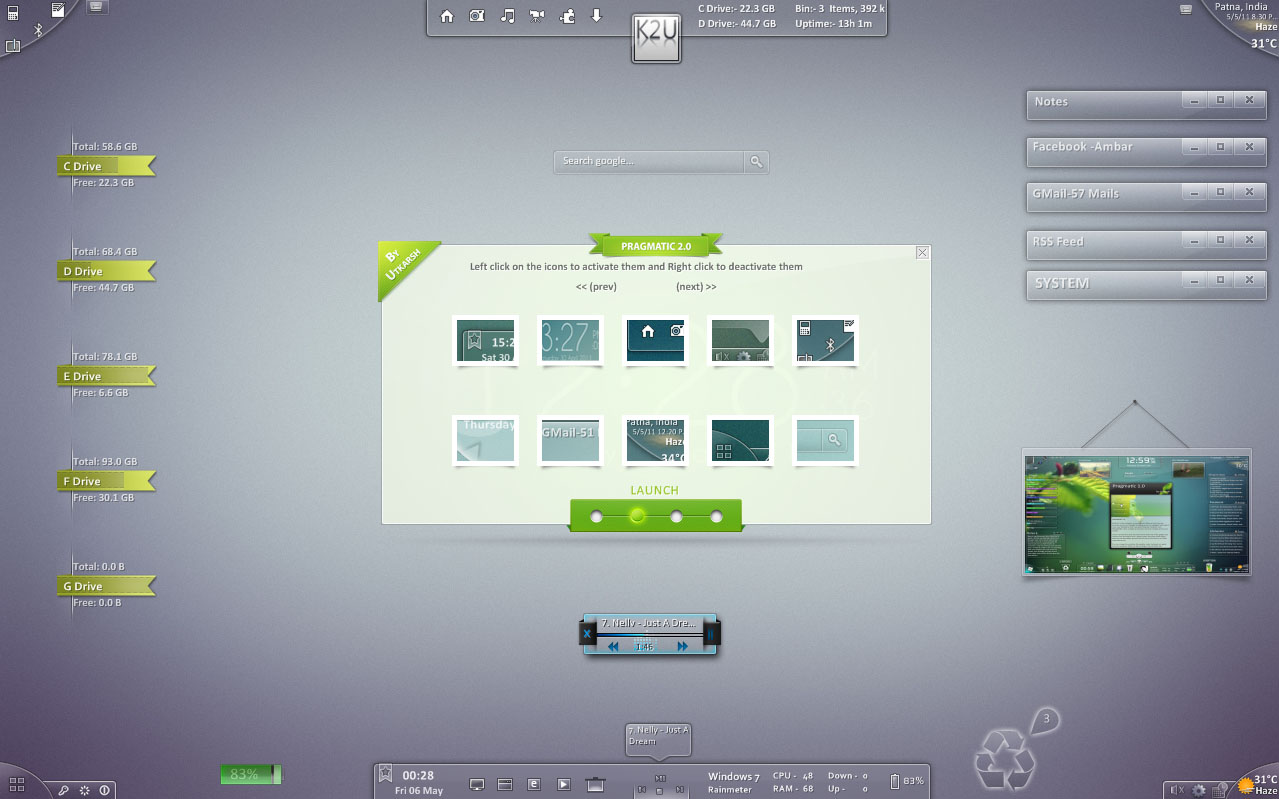Screen dimensions: 1279x799
Task: Close the Pragmatic 2.0 launcher window
Action: (x=922, y=253)
